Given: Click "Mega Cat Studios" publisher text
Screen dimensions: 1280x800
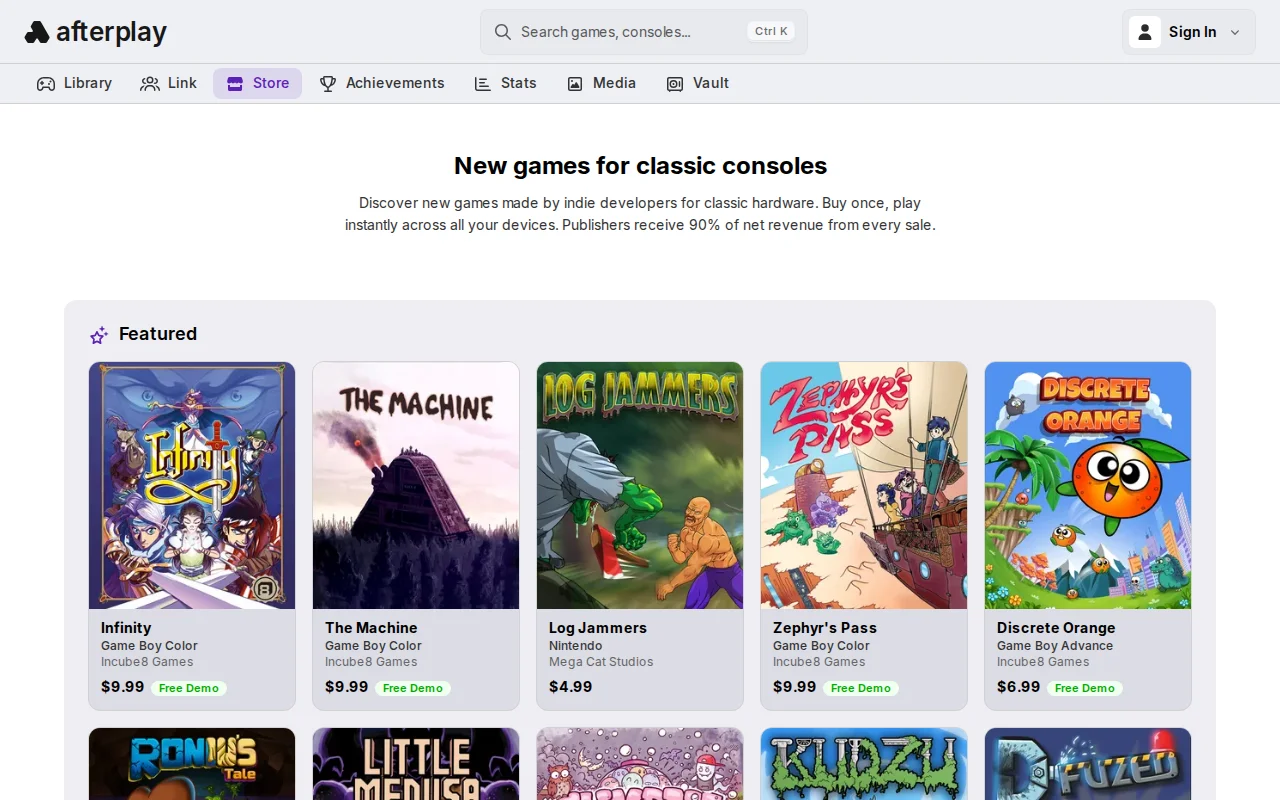Looking at the screenshot, I should click(x=601, y=662).
